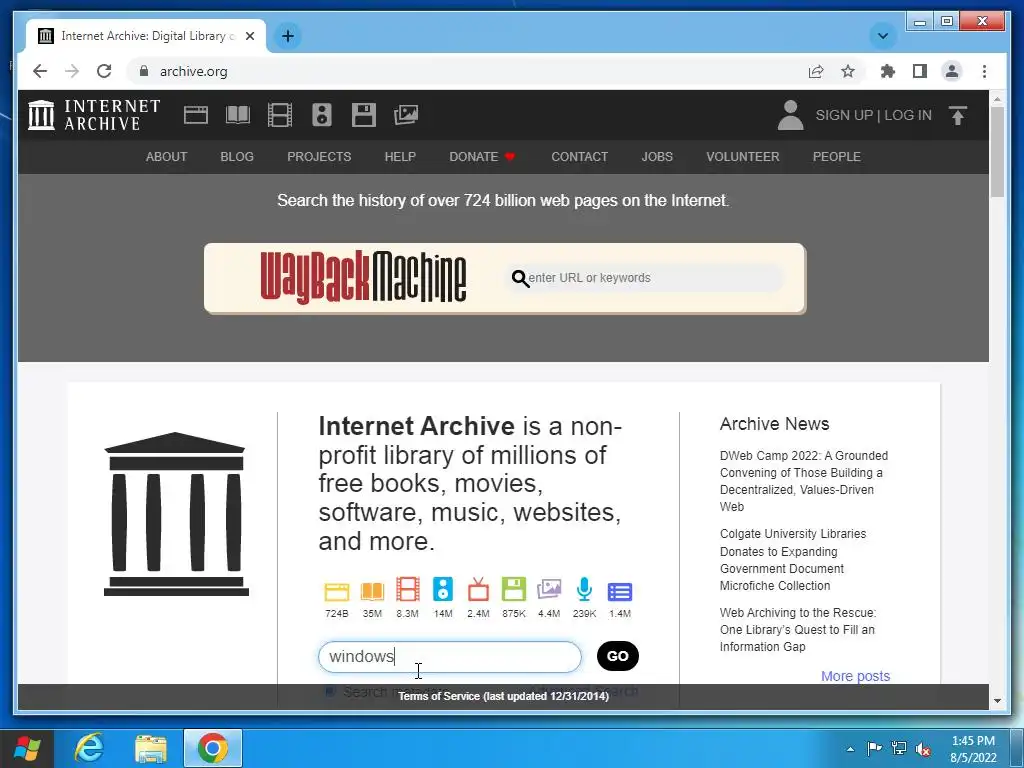This screenshot has width=1024, height=768.
Task: Open the Audio (speaker) icon in the top nav
Action: tap(321, 115)
